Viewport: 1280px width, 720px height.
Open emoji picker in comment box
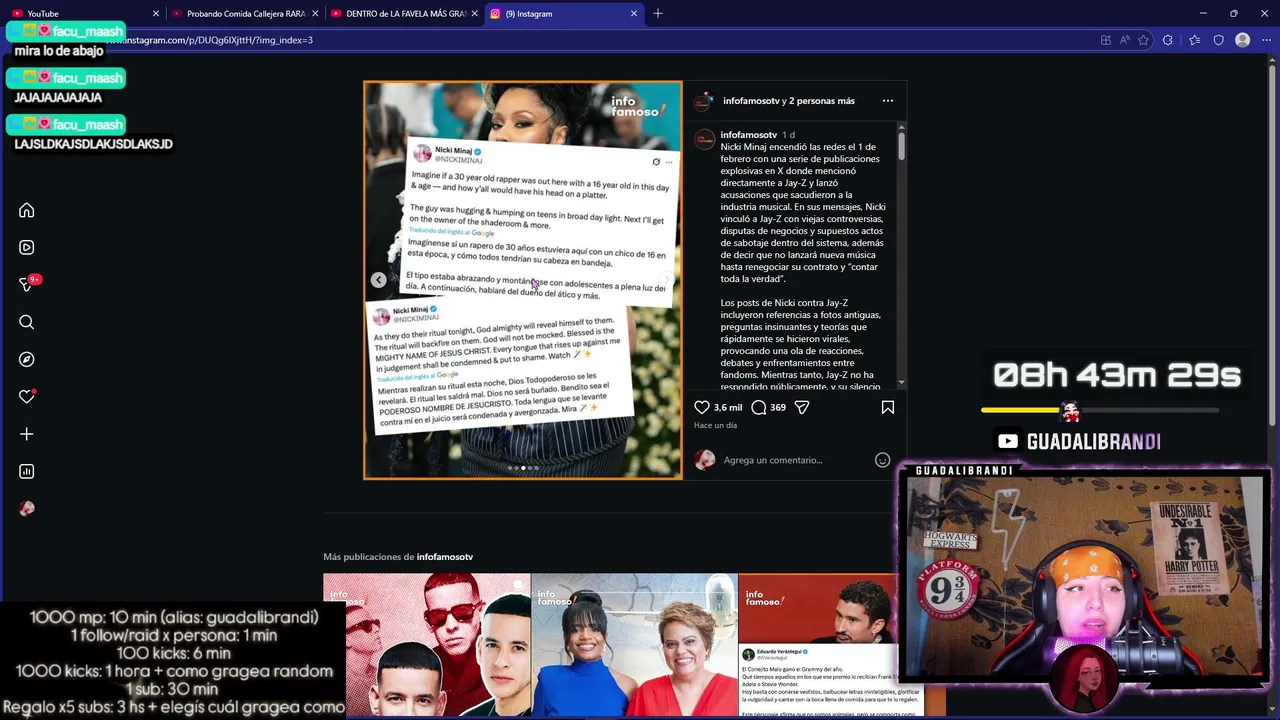(x=882, y=460)
